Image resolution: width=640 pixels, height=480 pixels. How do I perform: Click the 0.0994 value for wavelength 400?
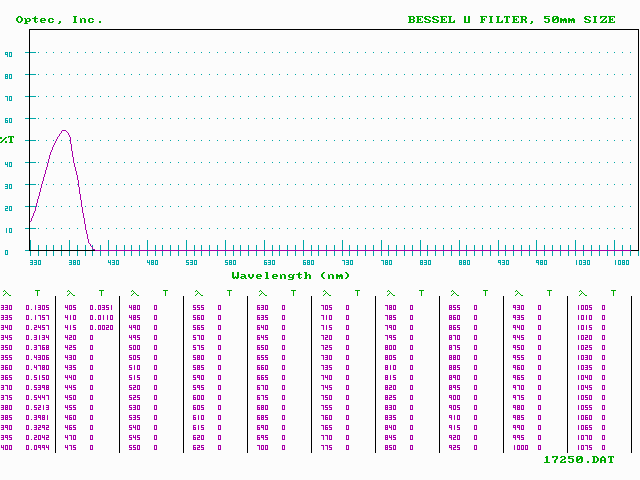pos(37,446)
